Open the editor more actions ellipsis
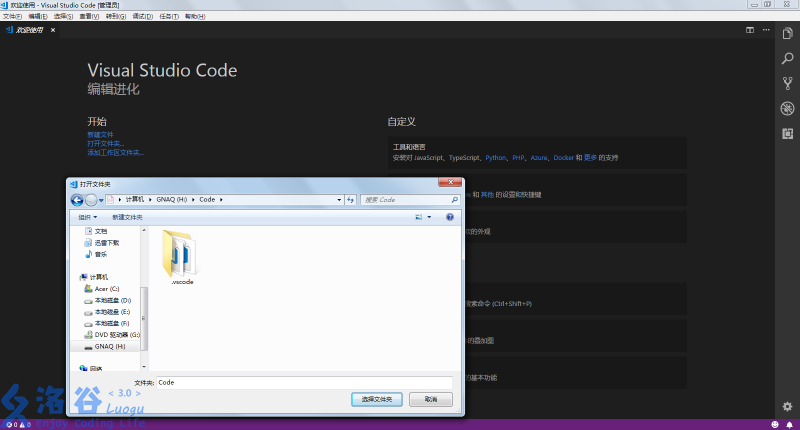This screenshot has height=430, width=800. [x=766, y=30]
